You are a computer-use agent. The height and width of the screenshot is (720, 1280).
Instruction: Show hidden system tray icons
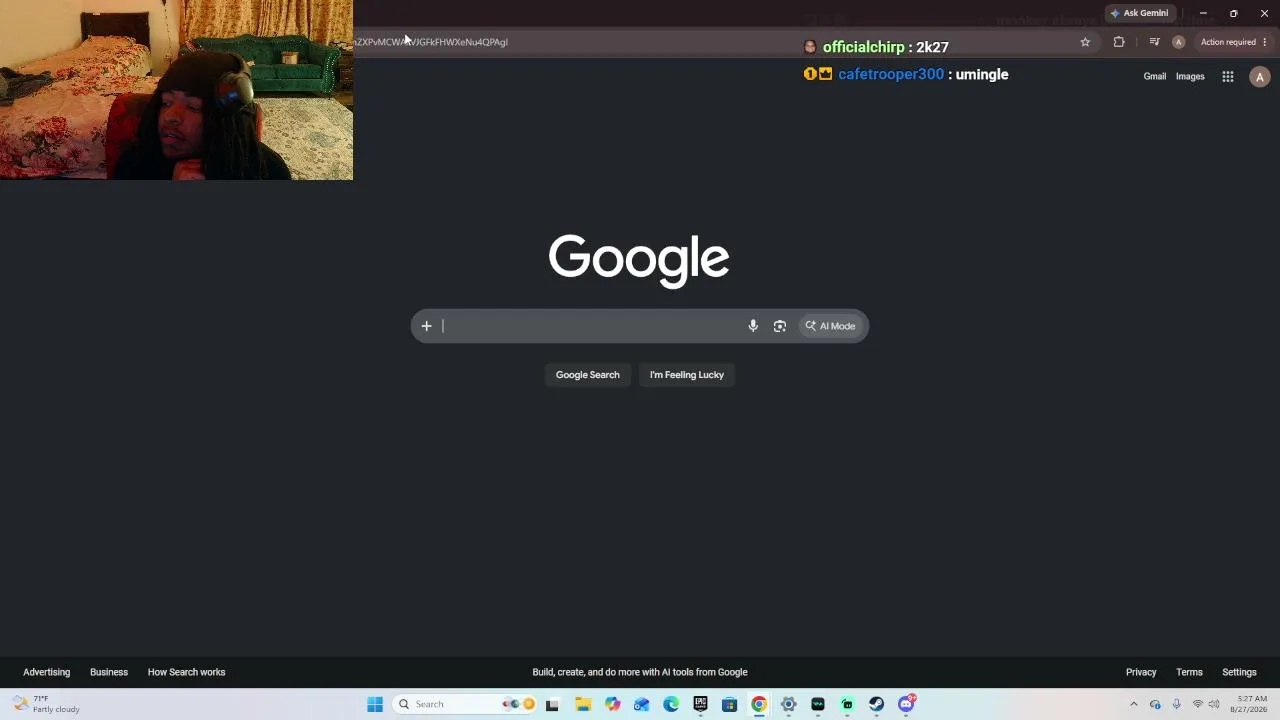coord(1133,704)
